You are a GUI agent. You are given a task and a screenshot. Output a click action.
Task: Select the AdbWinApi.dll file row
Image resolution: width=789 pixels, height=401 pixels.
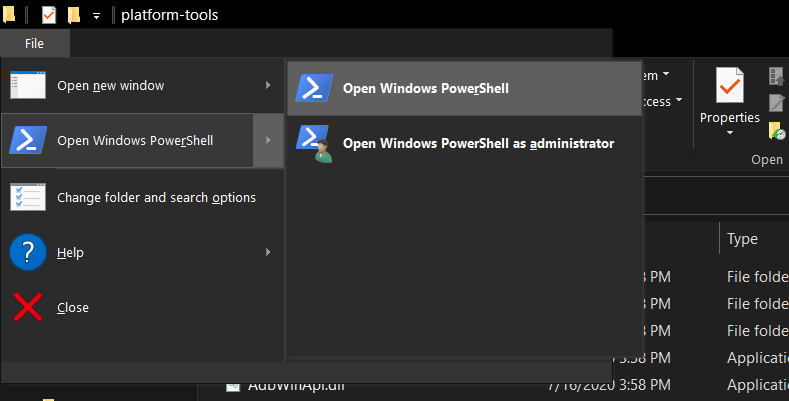tap(493, 385)
